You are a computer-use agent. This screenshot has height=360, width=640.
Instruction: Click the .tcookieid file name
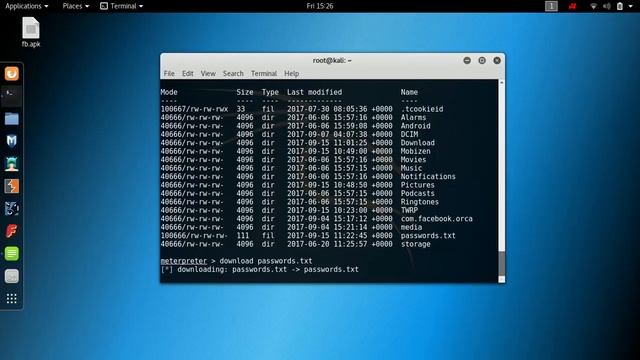coord(422,109)
